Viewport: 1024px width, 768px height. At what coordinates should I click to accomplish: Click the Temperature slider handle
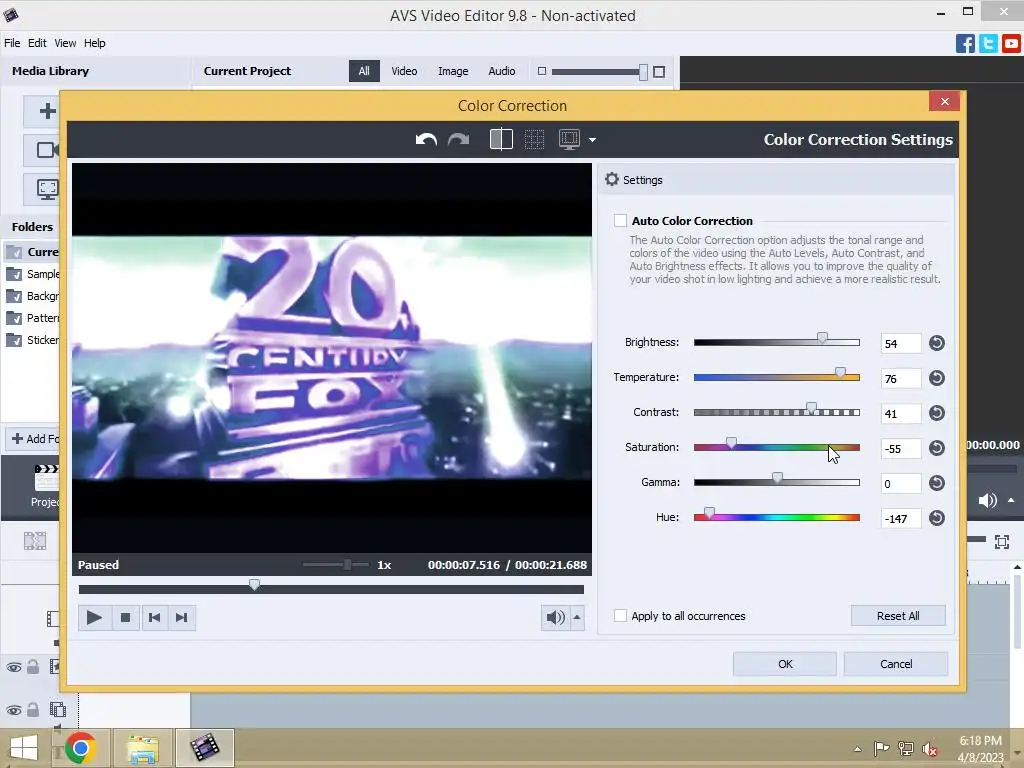click(840, 373)
